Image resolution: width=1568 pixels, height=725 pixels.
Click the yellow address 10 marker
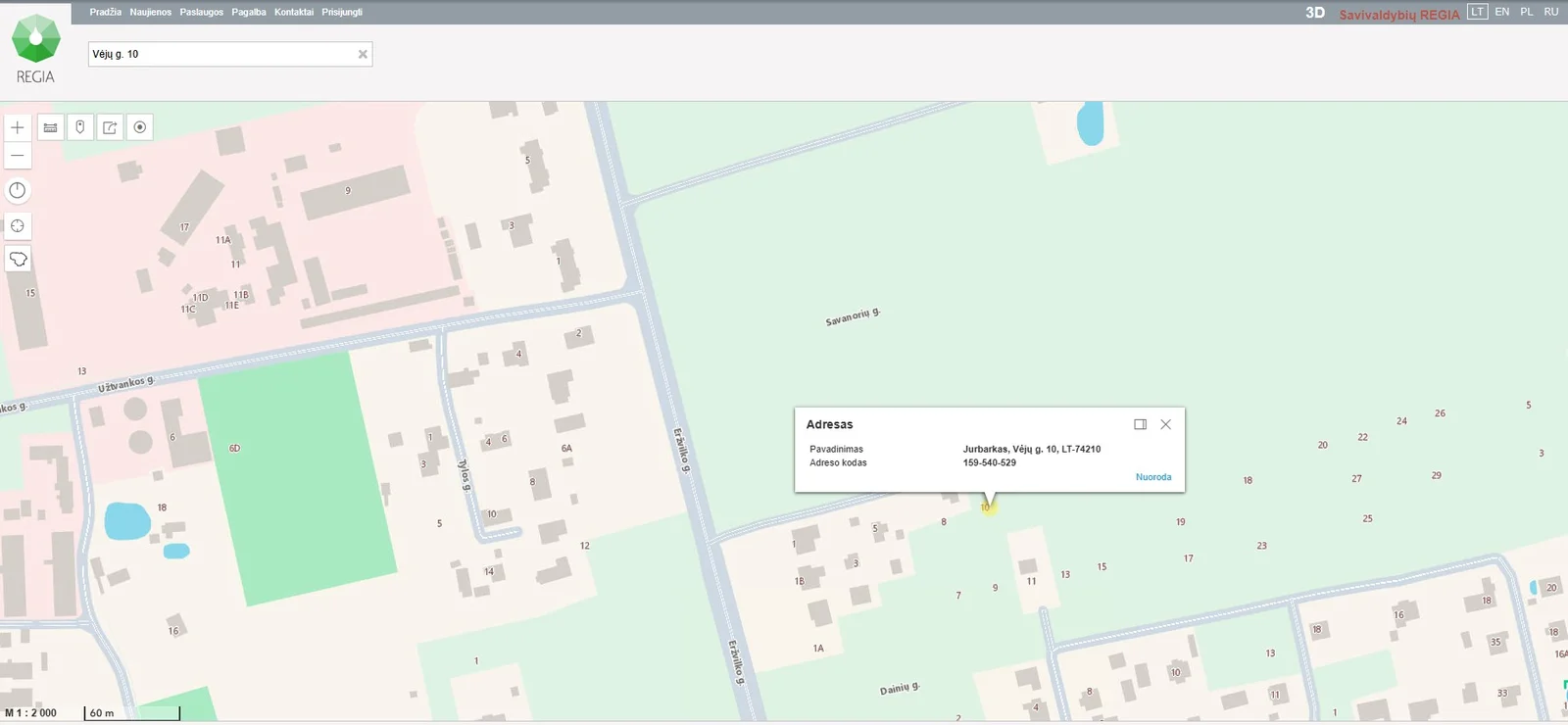987,507
